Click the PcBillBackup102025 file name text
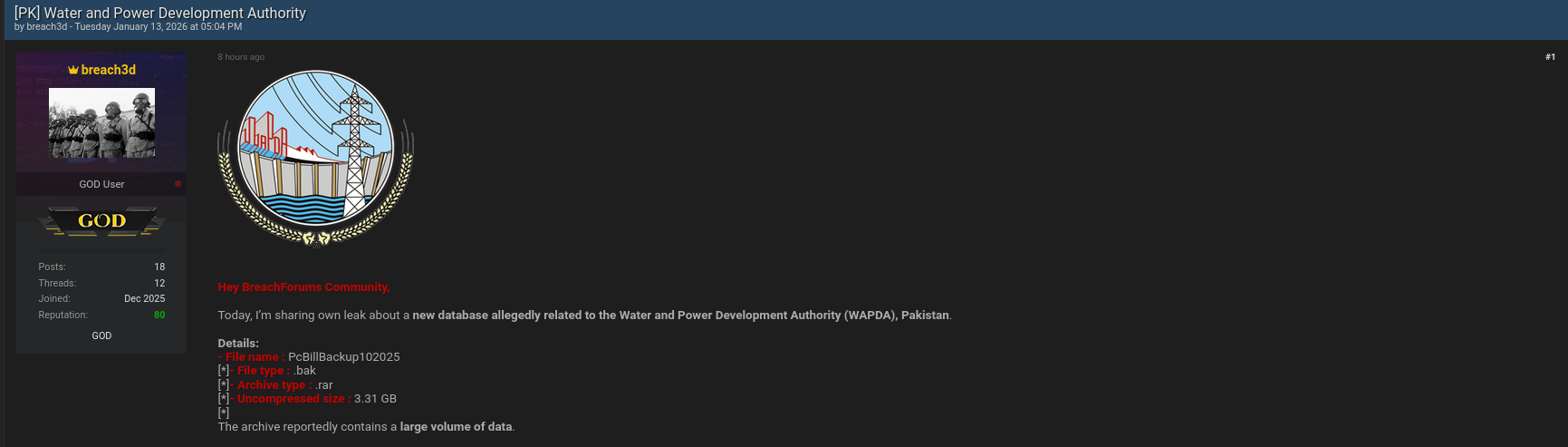The image size is (1568, 447). tap(343, 357)
